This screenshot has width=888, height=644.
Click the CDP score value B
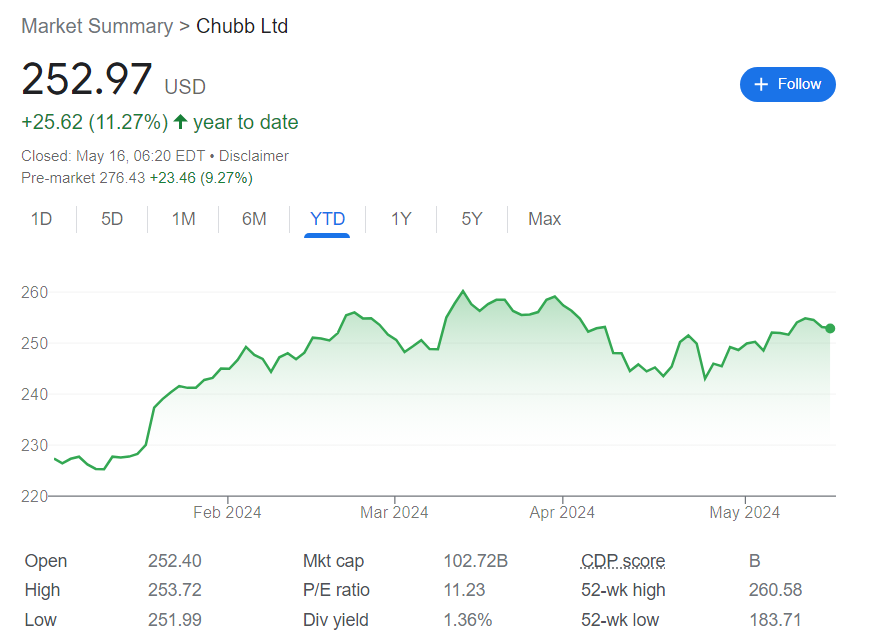(754, 561)
